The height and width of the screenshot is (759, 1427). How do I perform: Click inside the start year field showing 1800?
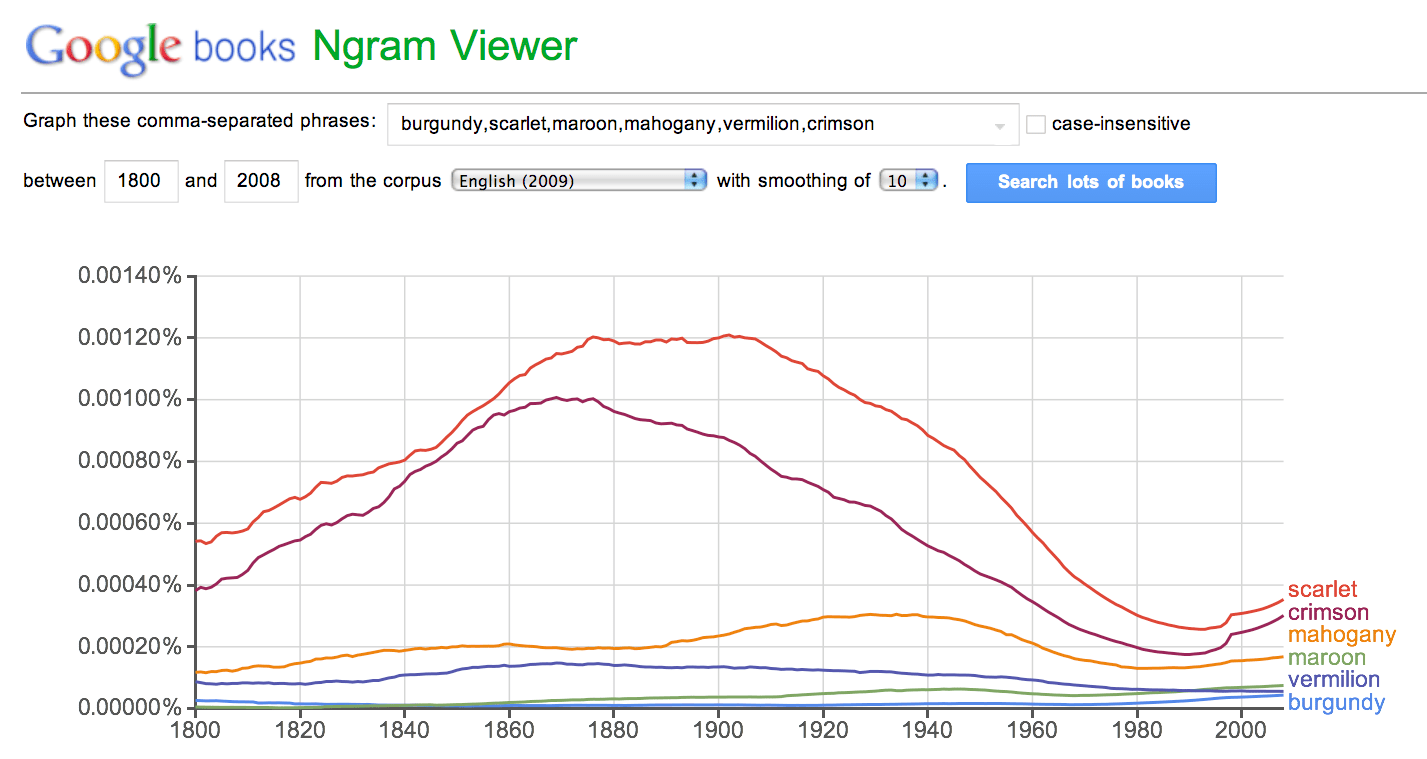pyautogui.click(x=140, y=181)
